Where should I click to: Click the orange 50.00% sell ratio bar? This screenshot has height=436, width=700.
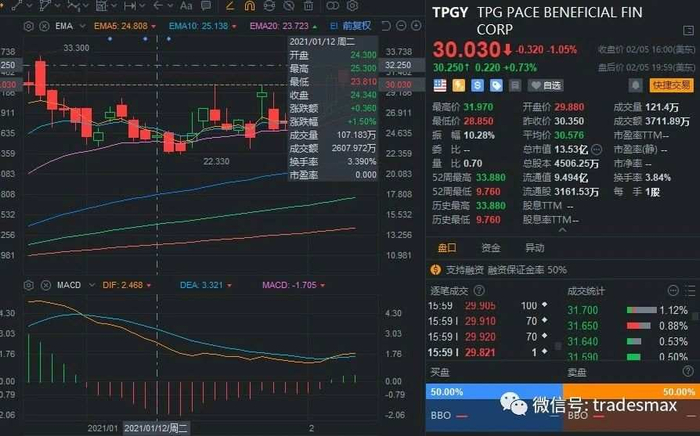pyautogui.click(x=631, y=392)
